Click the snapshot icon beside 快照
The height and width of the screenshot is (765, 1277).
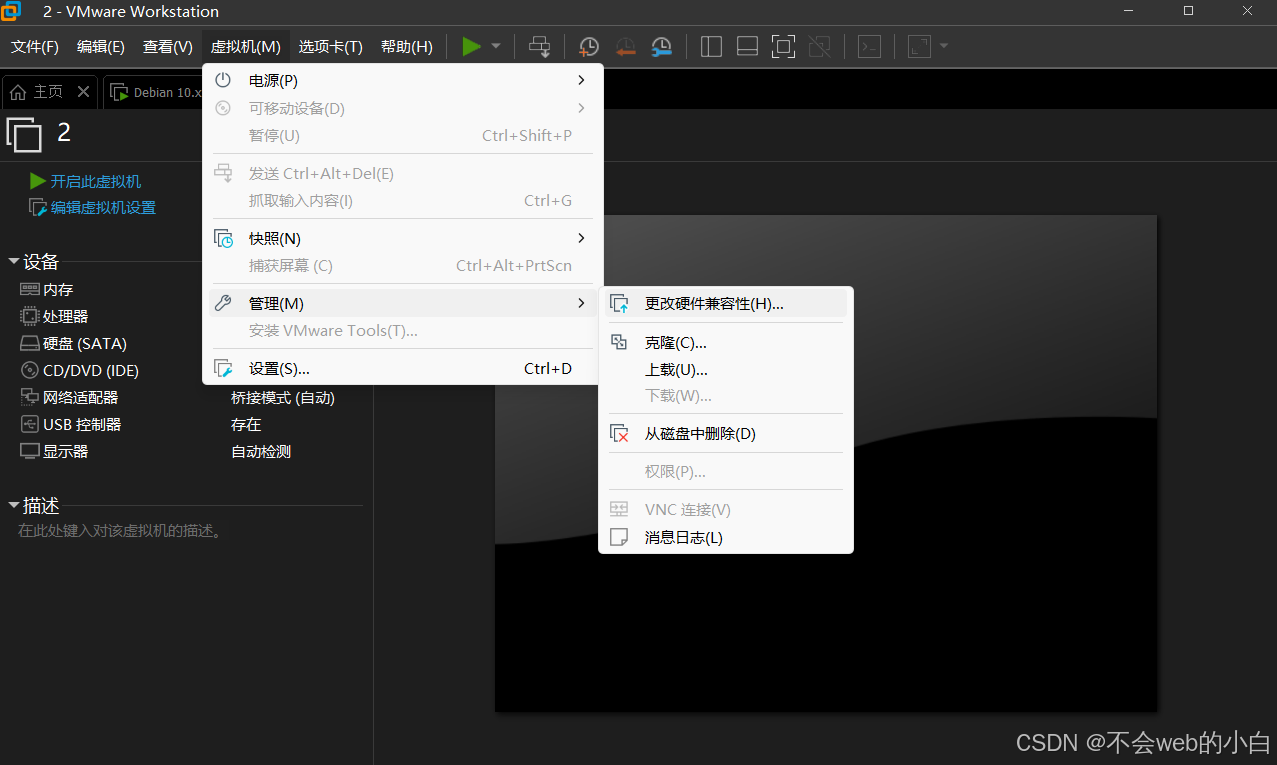coord(224,238)
